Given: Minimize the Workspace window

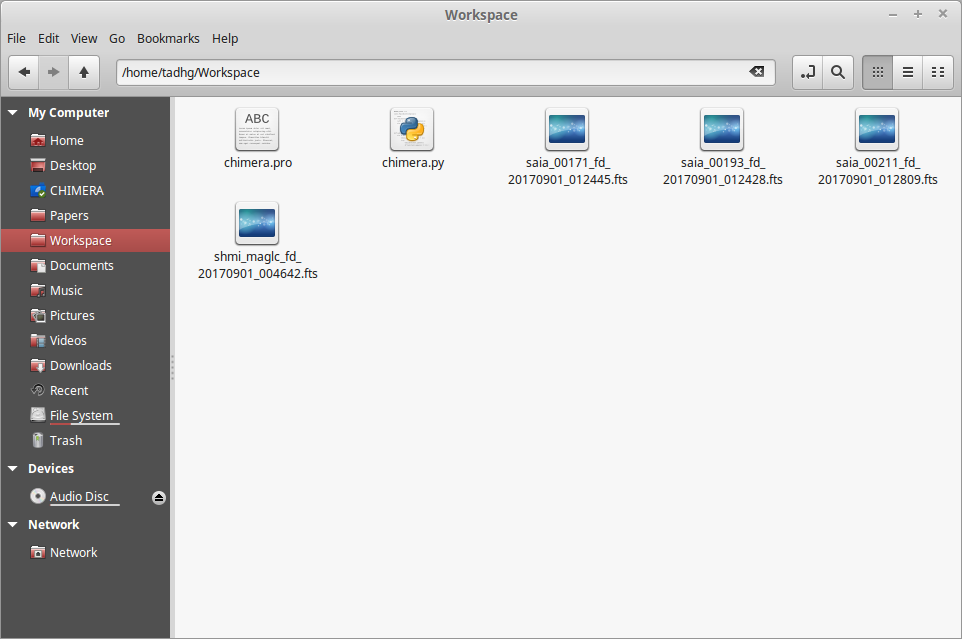Looking at the screenshot, I should coord(893,14).
